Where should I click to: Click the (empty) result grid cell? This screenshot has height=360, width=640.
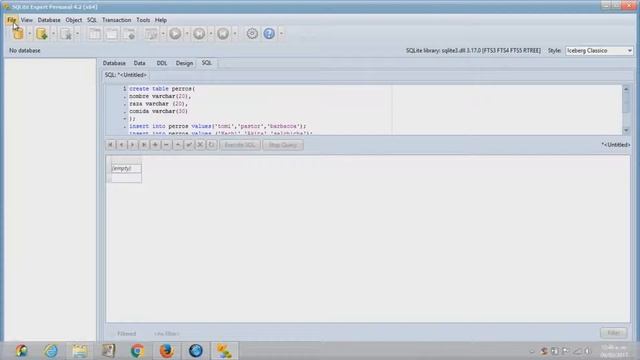click(x=126, y=168)
